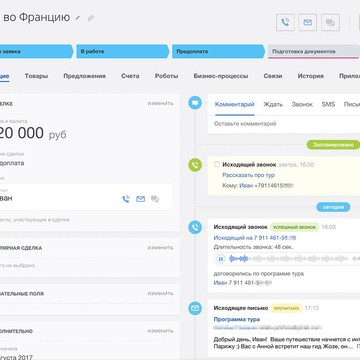Click the comment timeline circle icon
The height and width of the screenshot is (360, 360).
195,103
